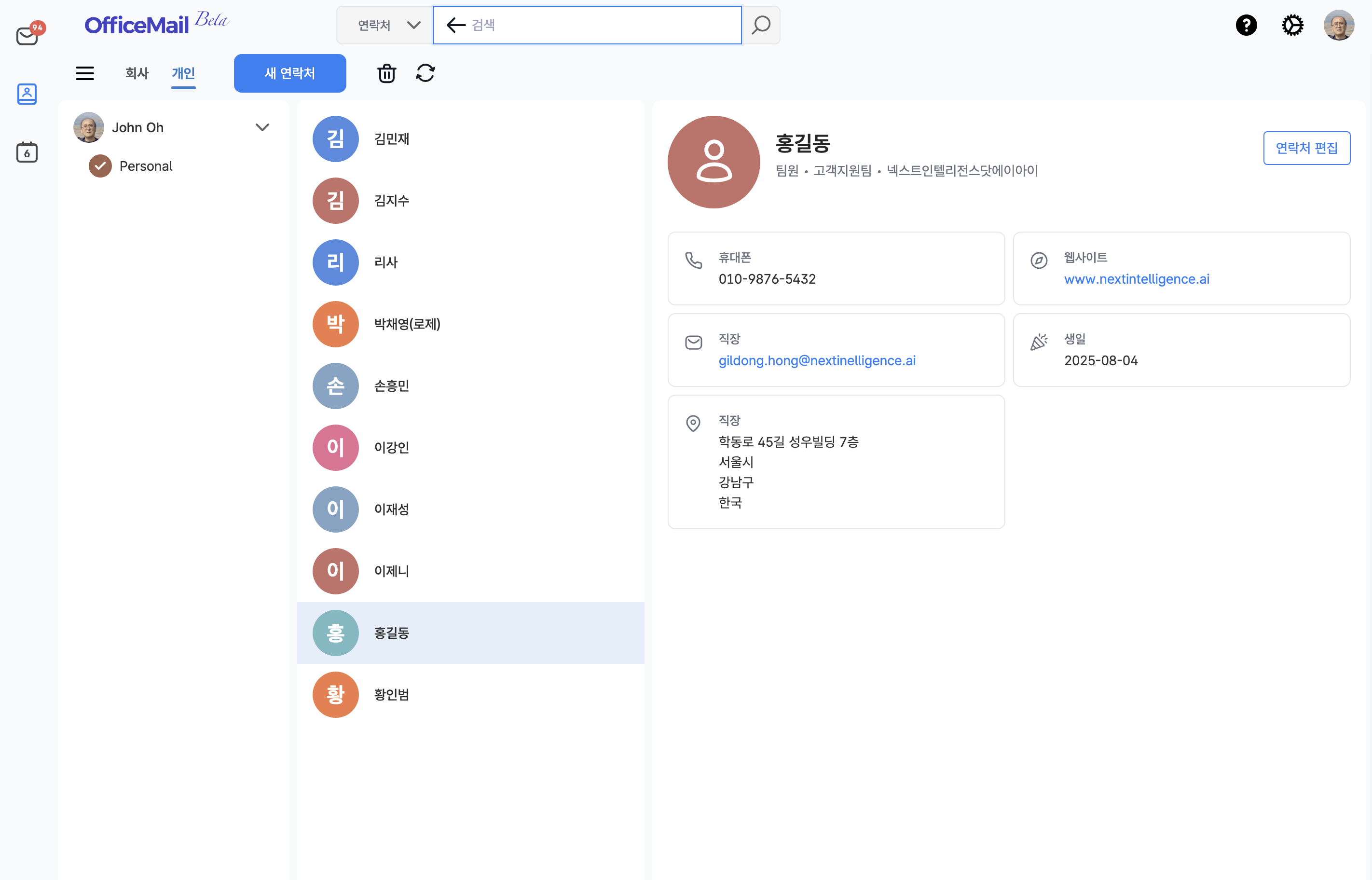The width and height of the screenshot is (1372, 880).
Task: Go back using the search arrow
Action: [456, 25]
